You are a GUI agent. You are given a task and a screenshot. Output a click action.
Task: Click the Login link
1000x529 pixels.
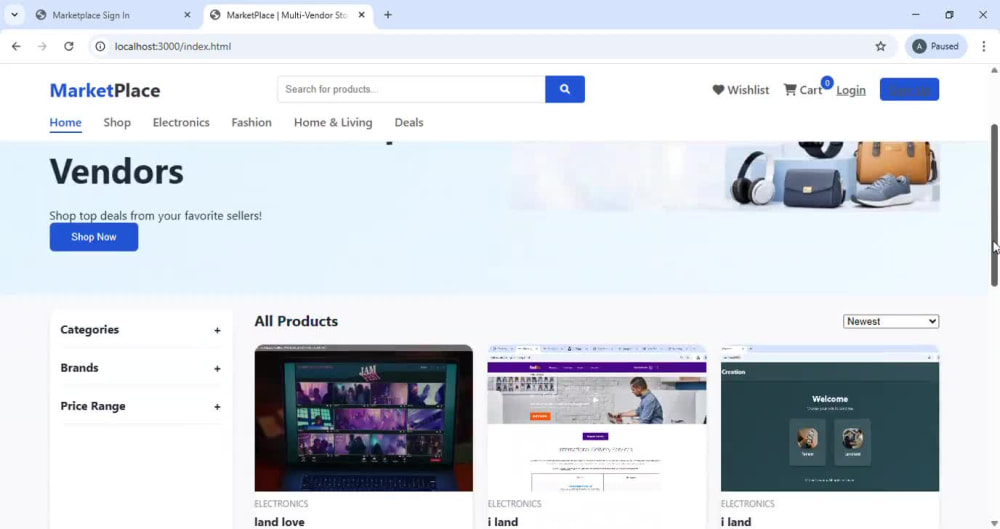tap(851, 90)
